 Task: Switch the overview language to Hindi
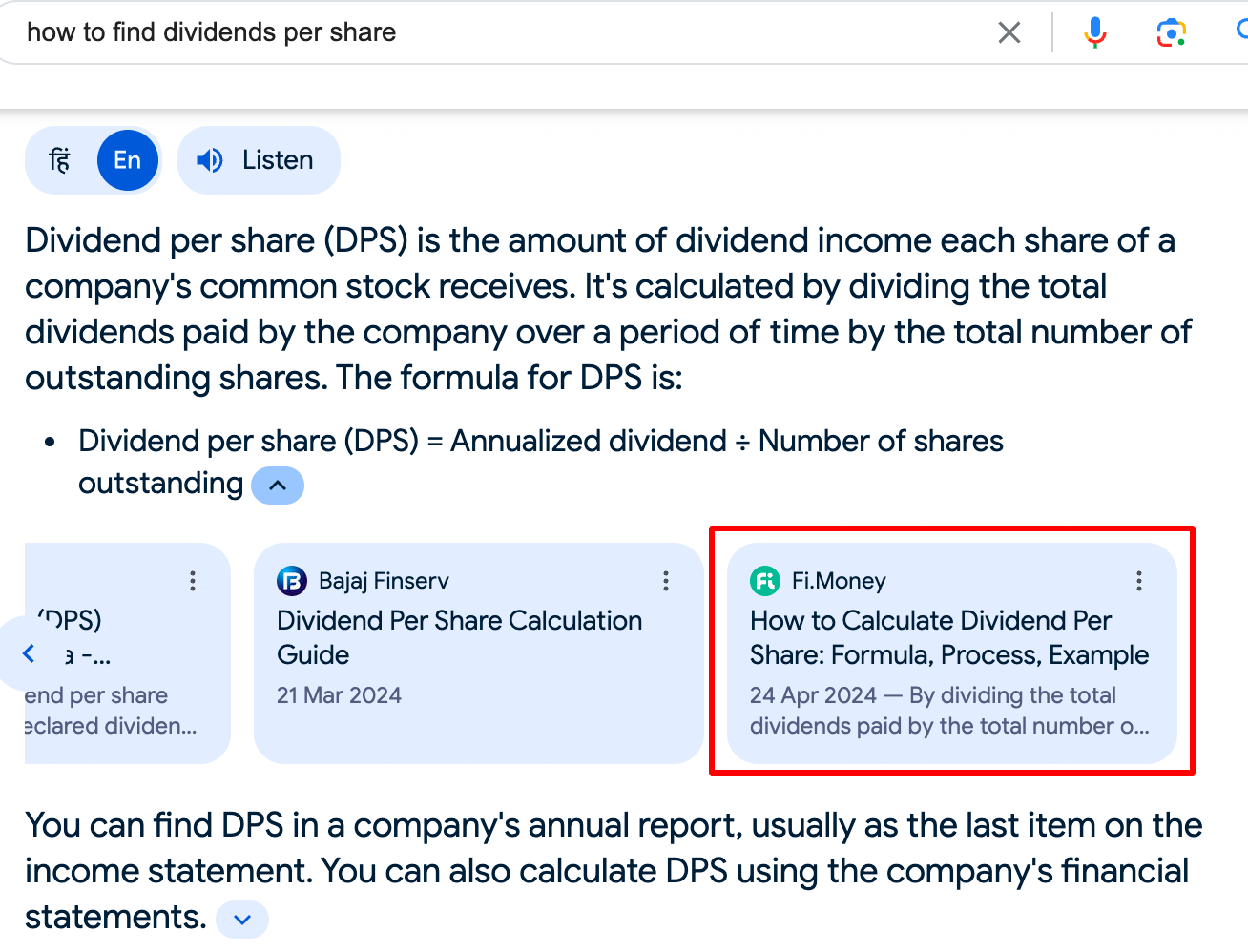click(60, 160)
